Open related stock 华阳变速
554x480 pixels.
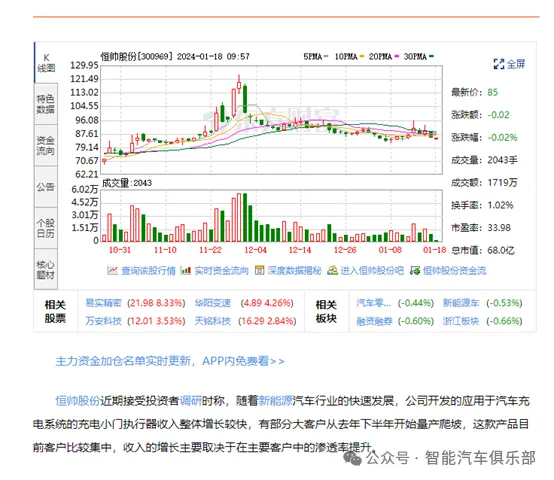[x=213, y=303]
